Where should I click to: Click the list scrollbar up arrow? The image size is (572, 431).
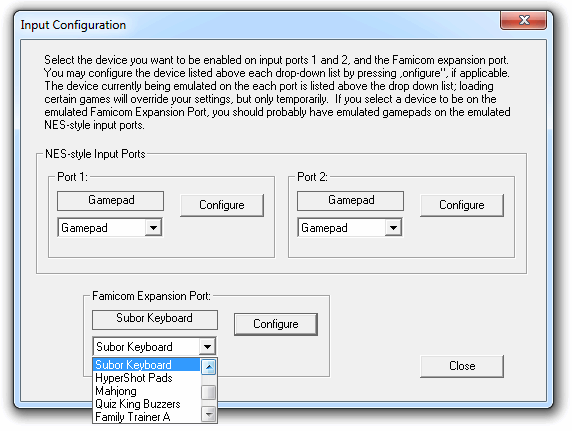209,366
